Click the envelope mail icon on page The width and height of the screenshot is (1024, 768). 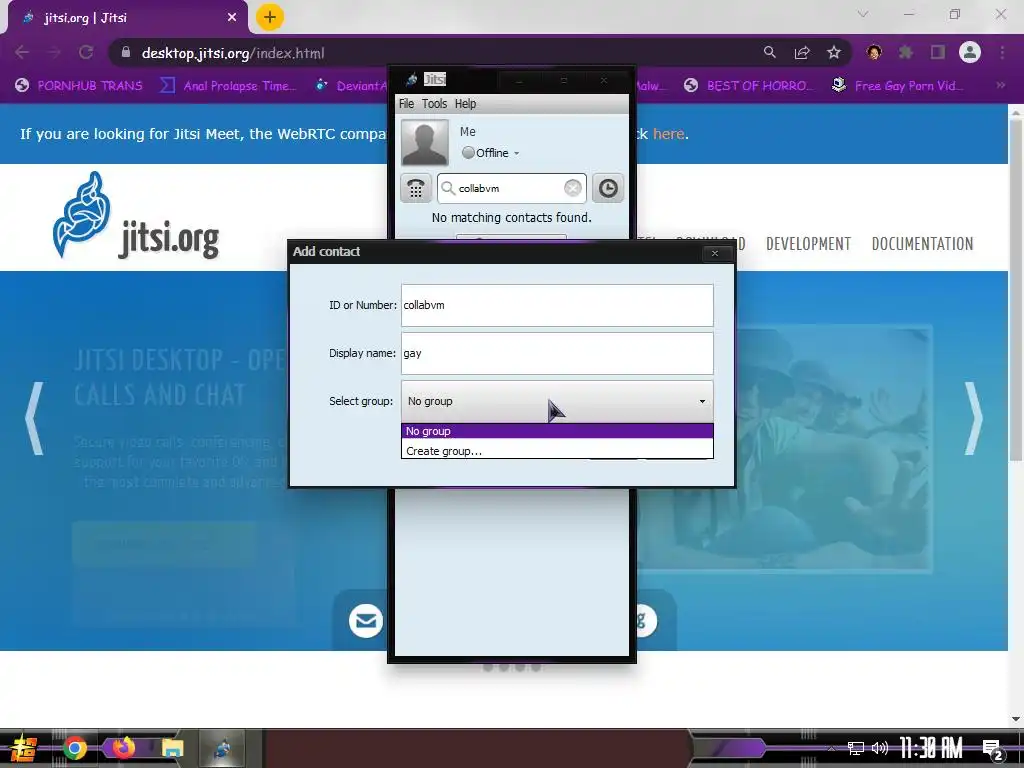click(366, 620)
